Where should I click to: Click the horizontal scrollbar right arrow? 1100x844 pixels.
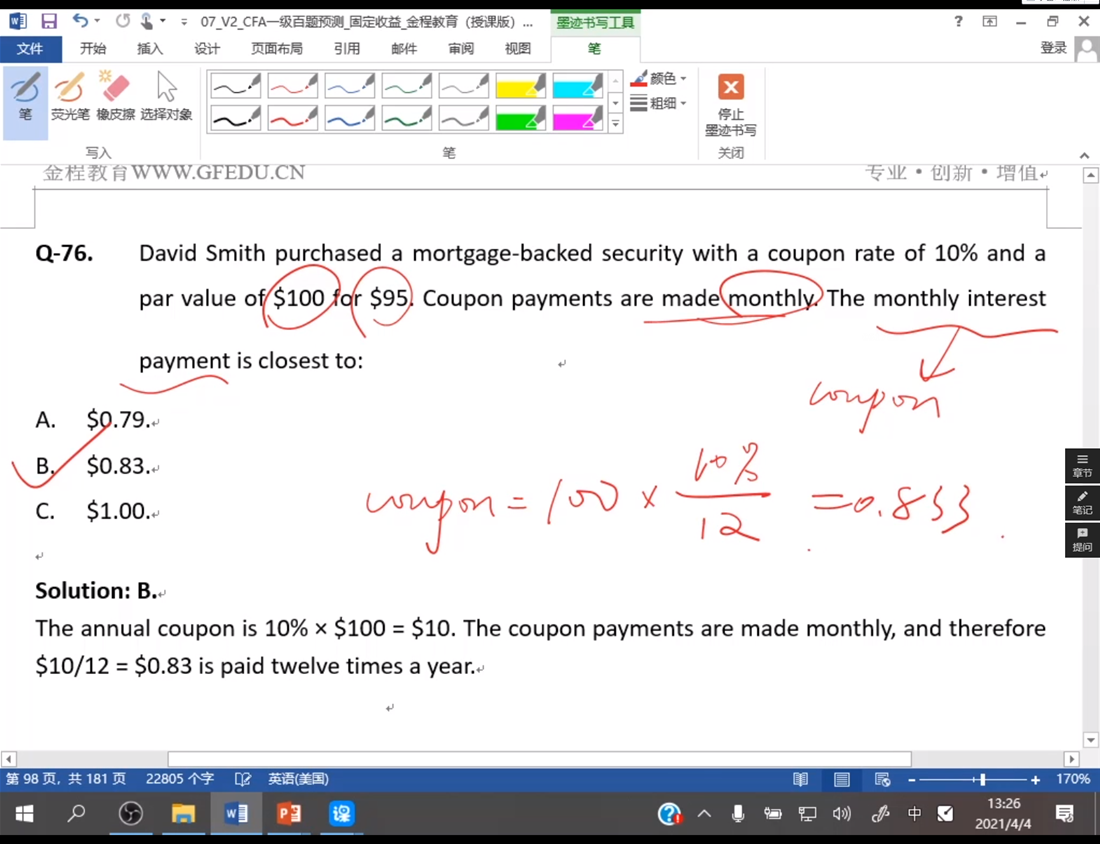[x=1071, y=759]
